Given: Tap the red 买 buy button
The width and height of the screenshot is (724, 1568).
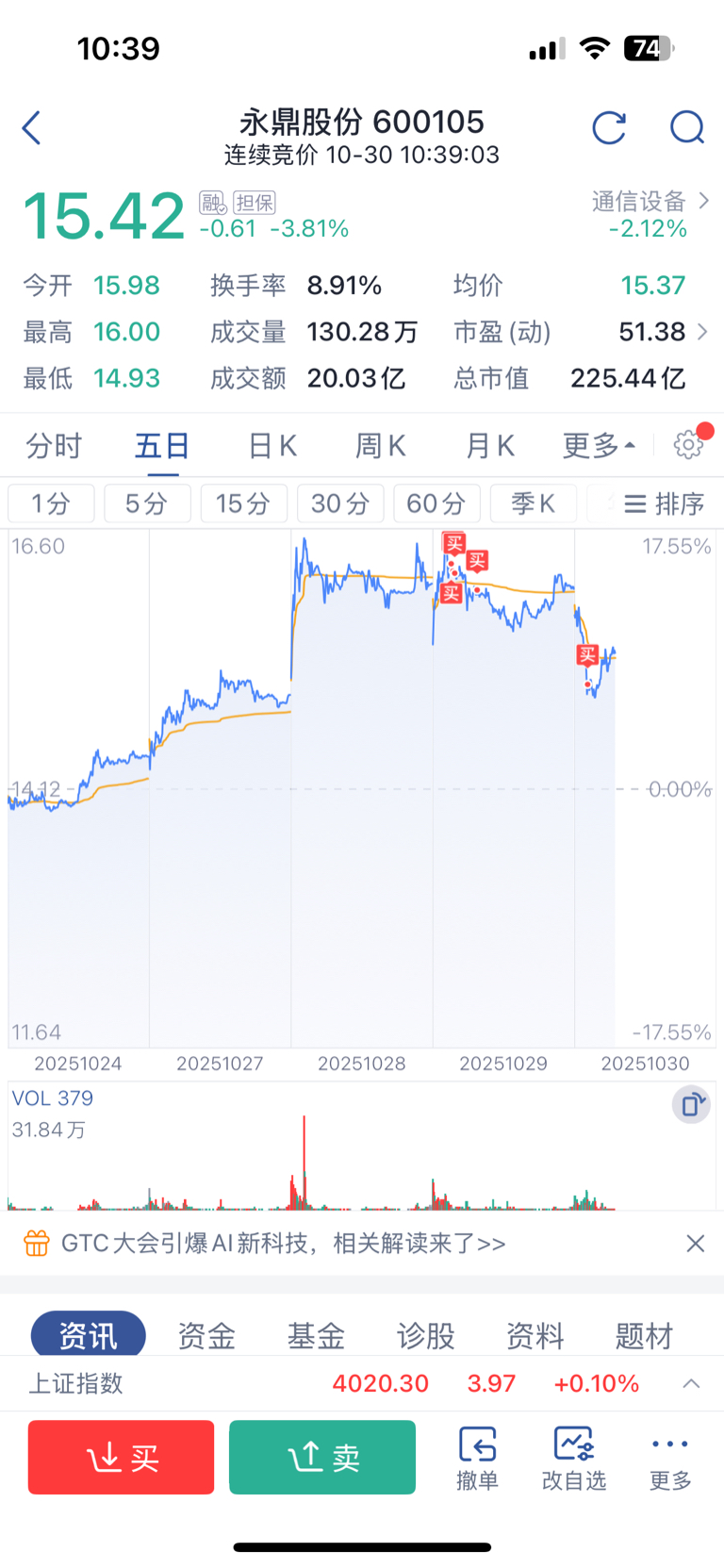Looking at the screenshot, I should click(122, 1458).
